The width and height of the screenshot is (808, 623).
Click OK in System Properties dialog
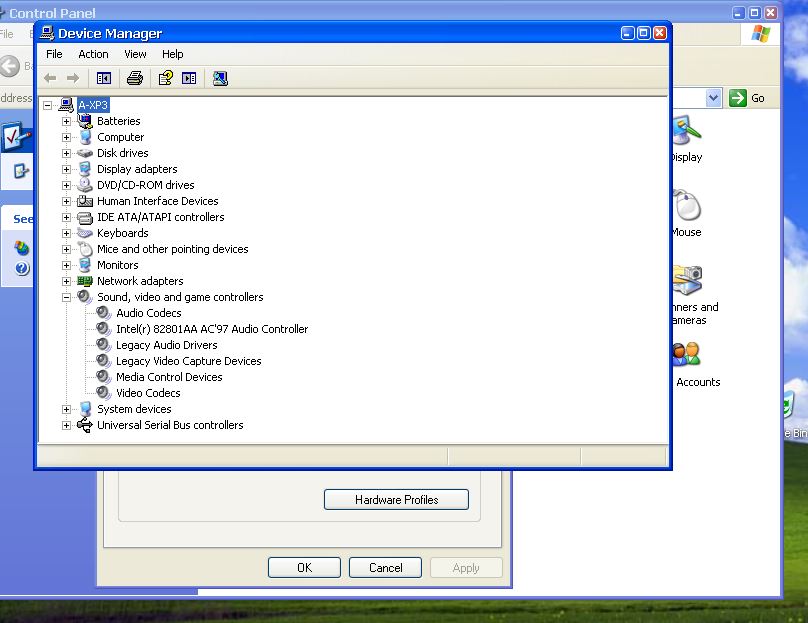304,568
